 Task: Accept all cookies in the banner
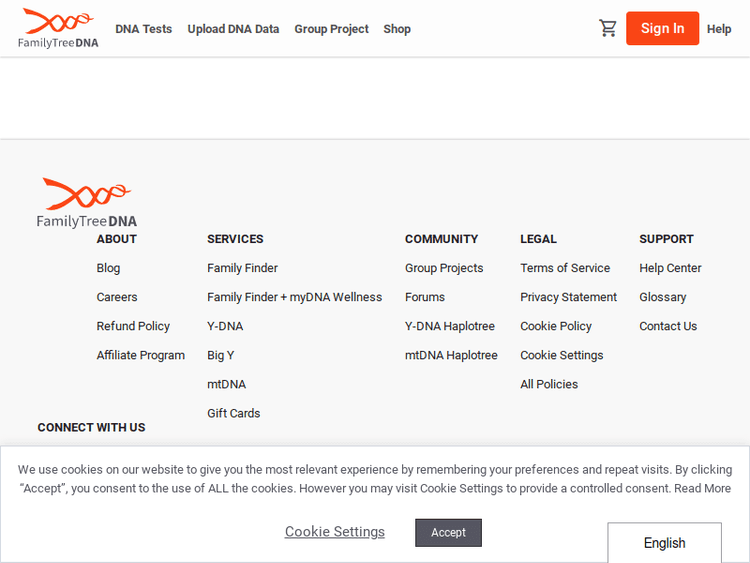point(448,532)
